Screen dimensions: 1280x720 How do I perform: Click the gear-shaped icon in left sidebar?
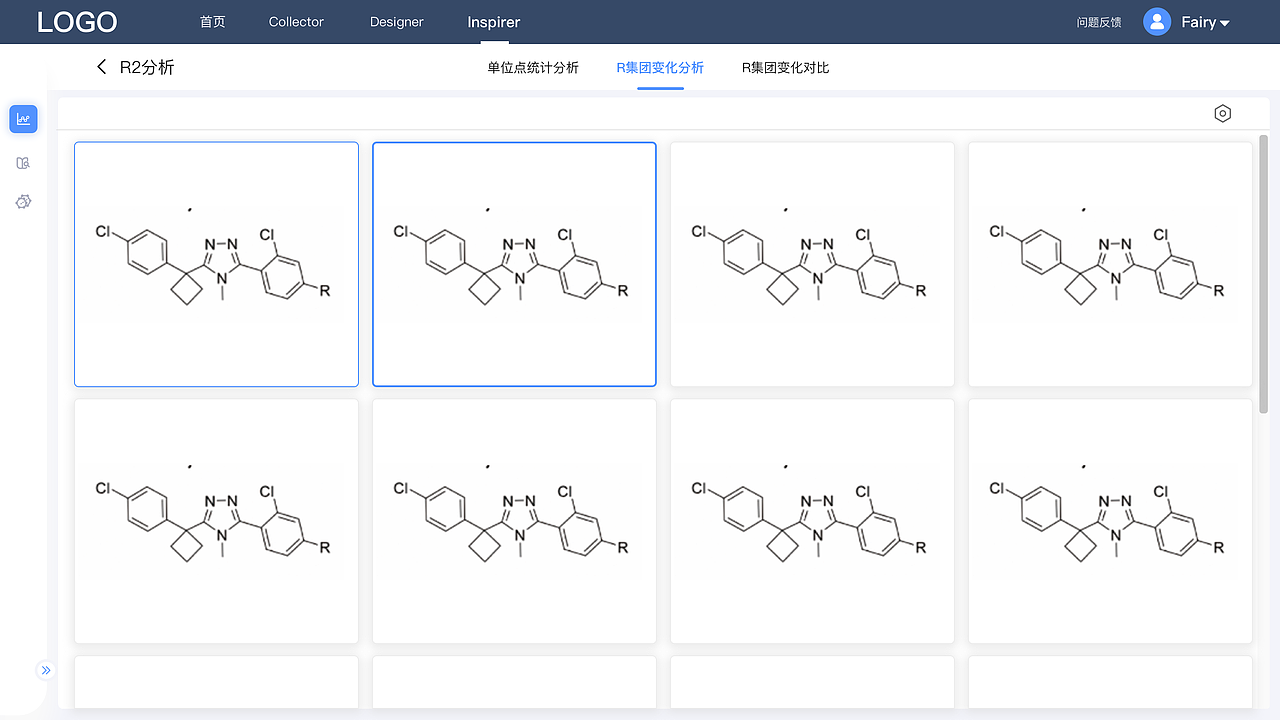coord(23,202)
